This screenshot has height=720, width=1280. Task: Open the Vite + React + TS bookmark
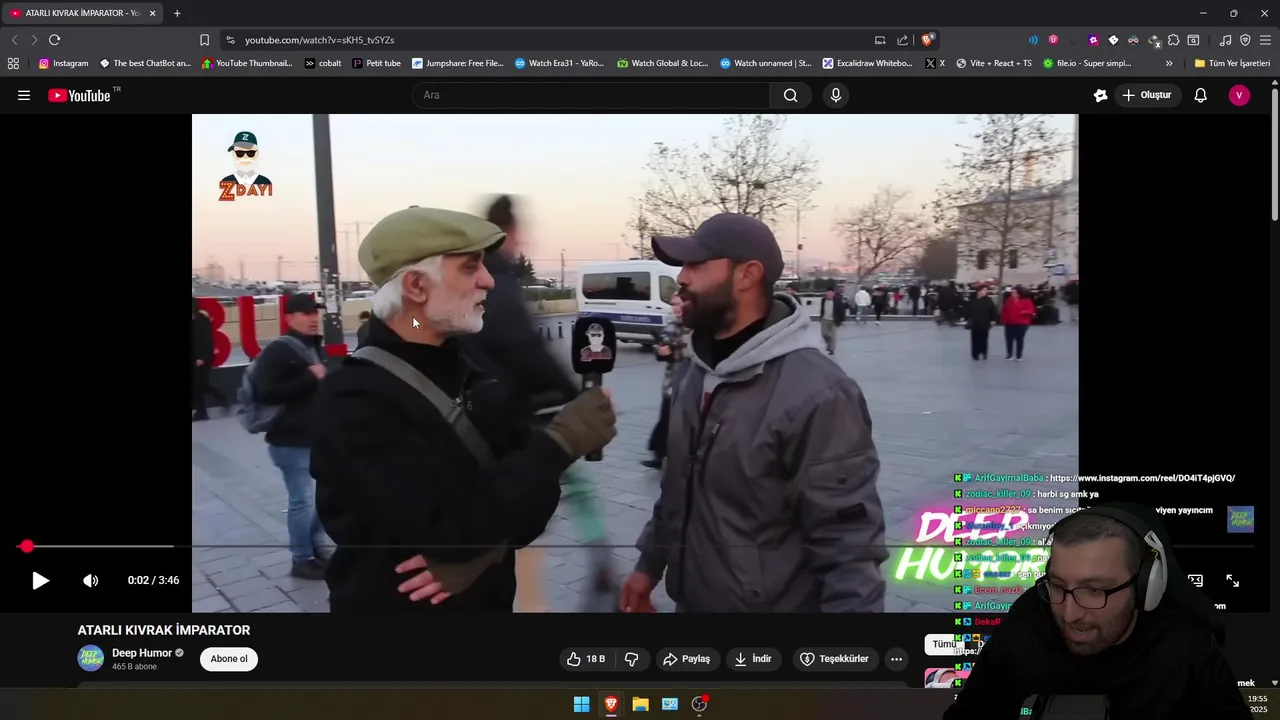click(994, 63)
